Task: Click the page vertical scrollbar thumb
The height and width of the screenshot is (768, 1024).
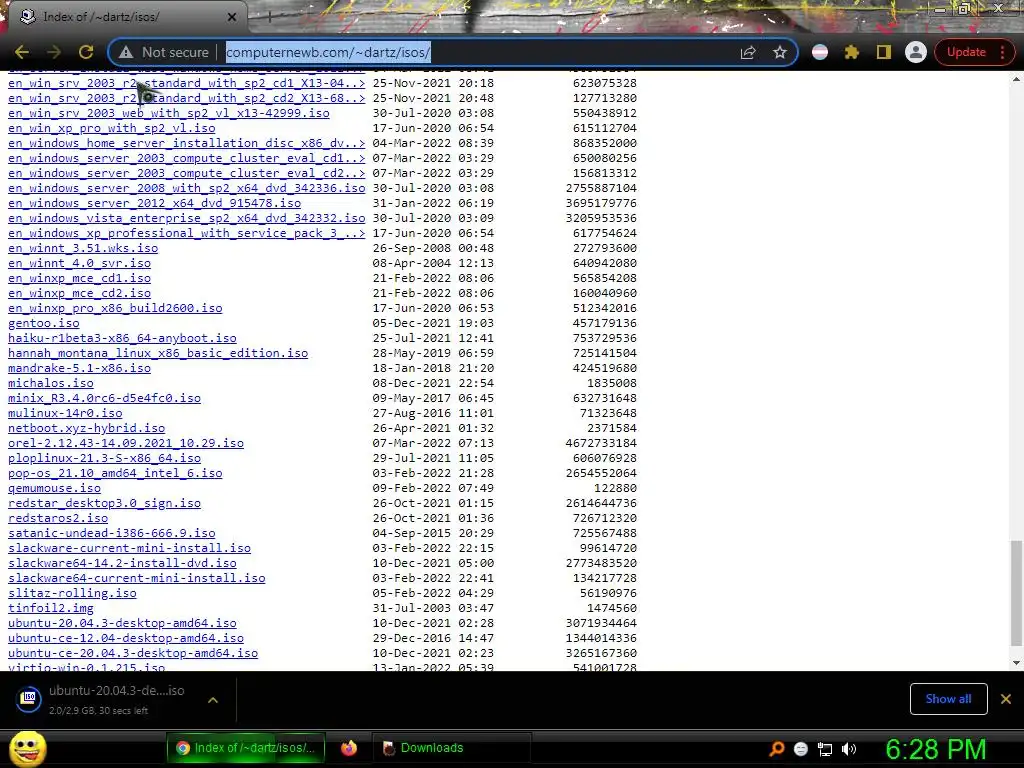Action: (1016, 593)
